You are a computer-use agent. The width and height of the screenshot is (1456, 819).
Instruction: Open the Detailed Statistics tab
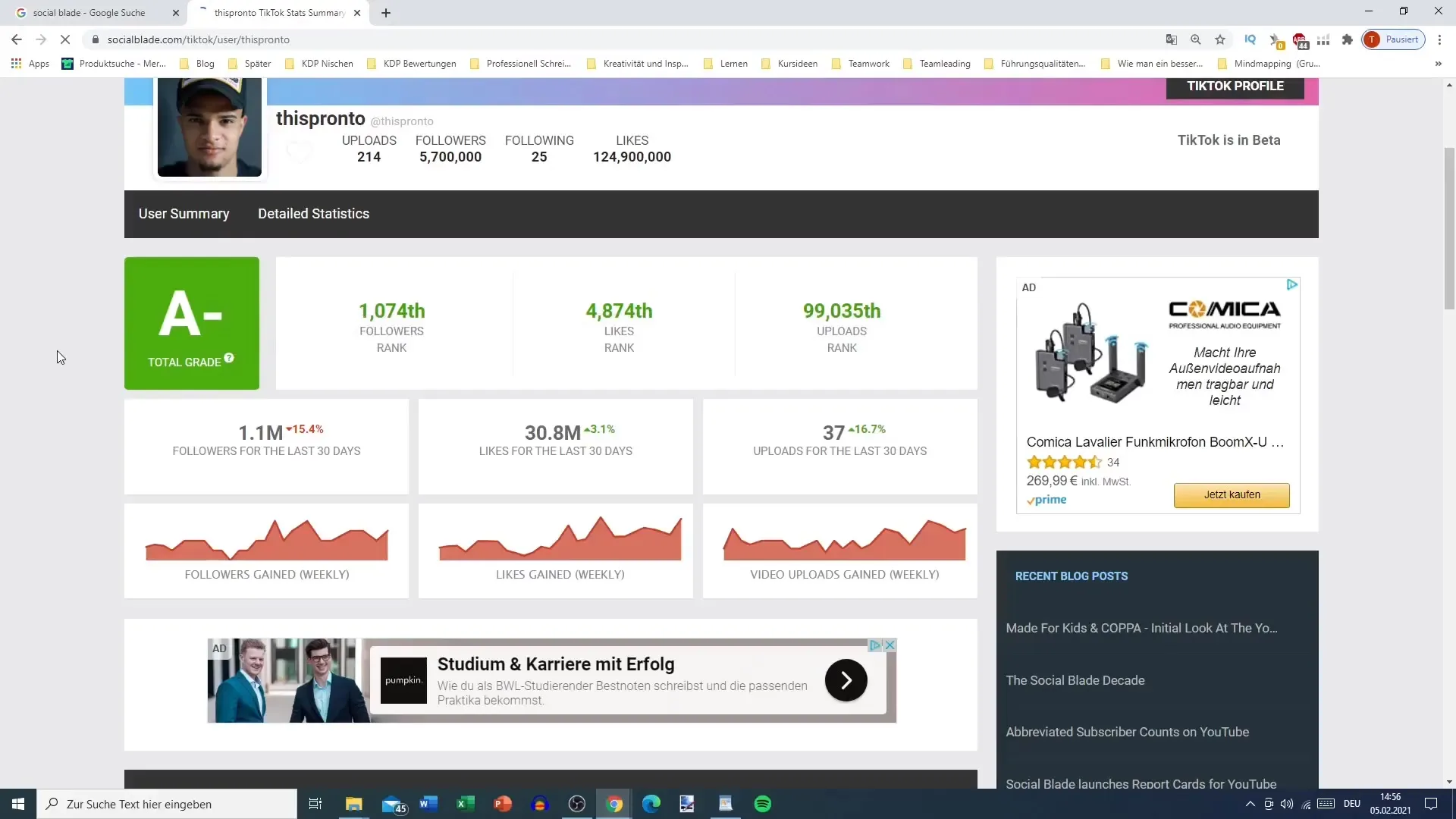(x=313, y=214)
